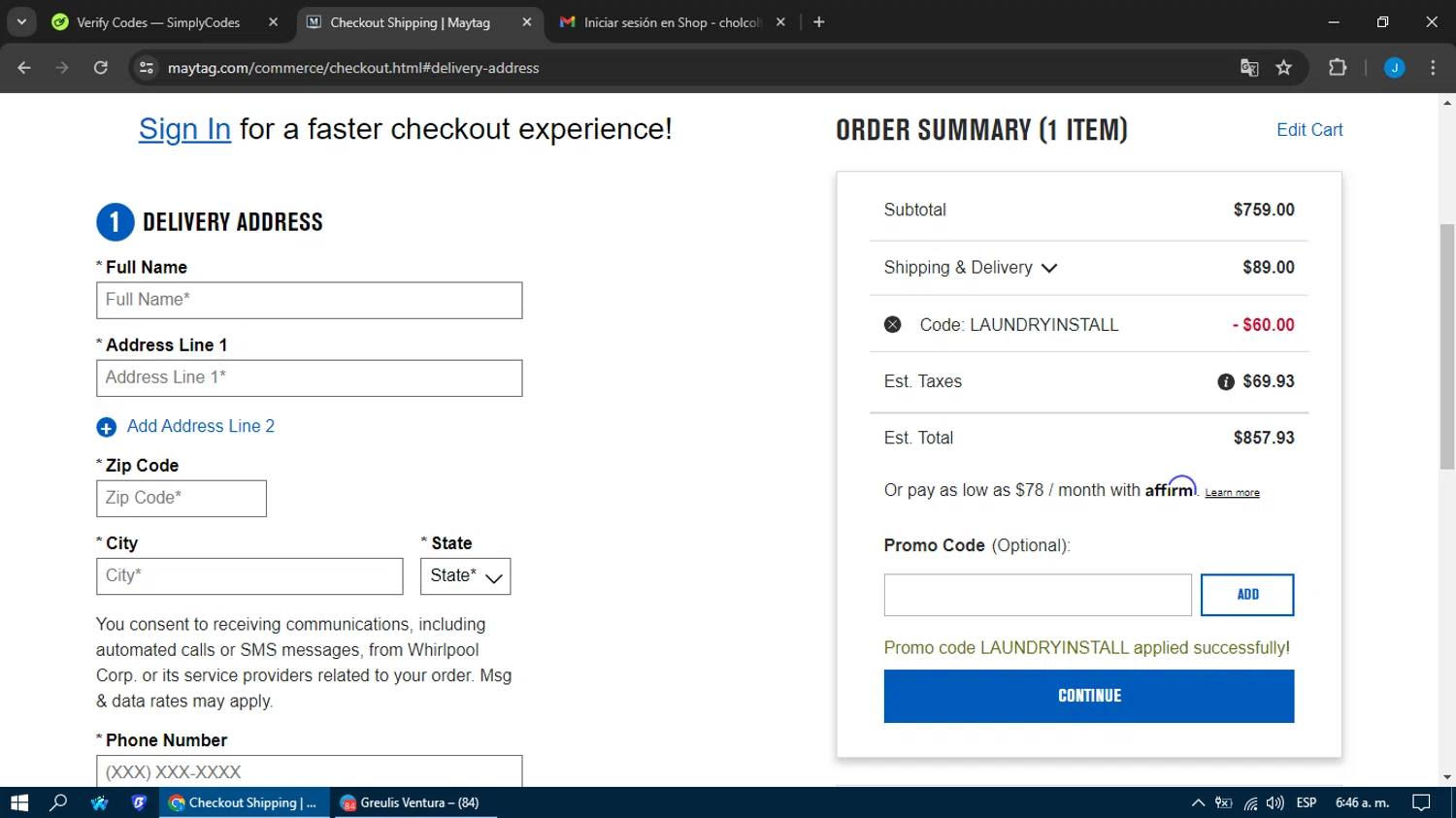
Task: Open Checkout Shipping Chrome taskbar window
Action: pyautogui.click(x=246, y=802)
